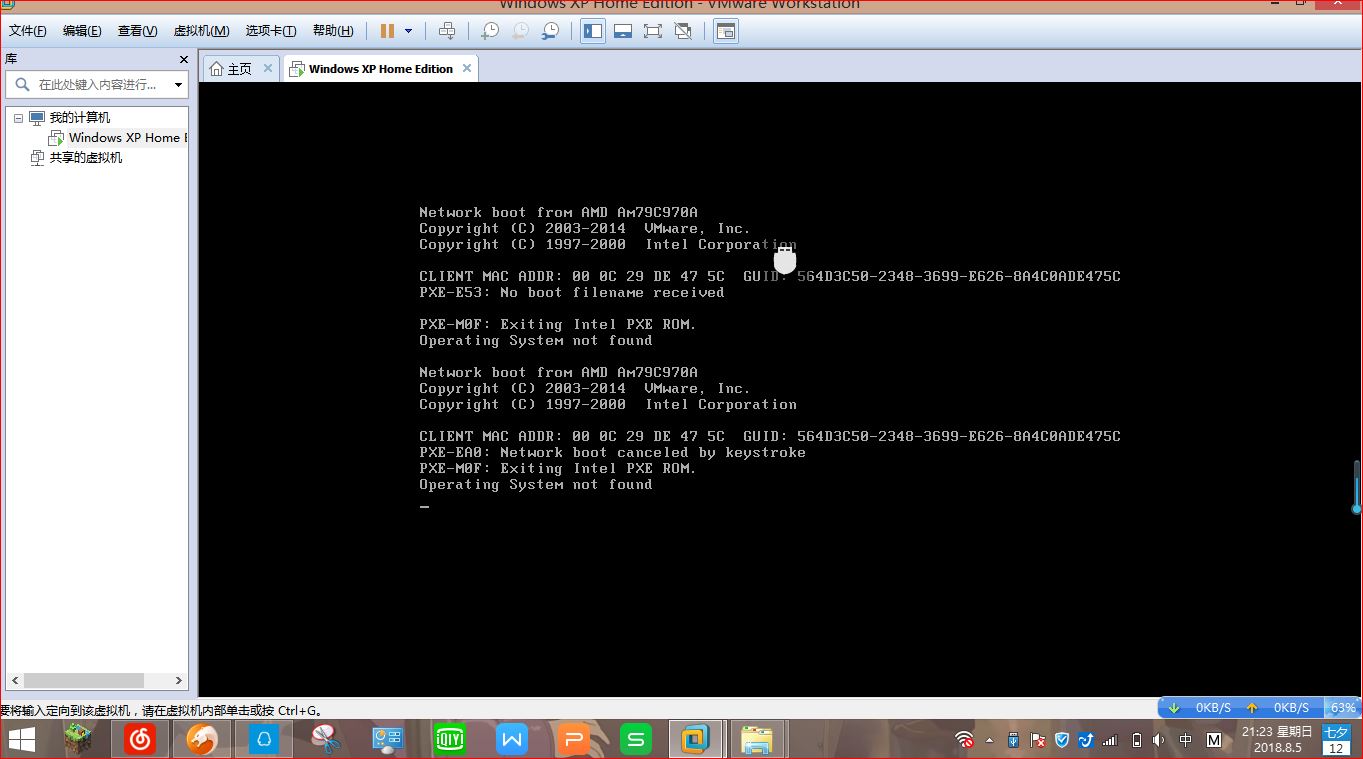Image resolution: width=1363 pixels, height=759 pixels.
Task: Open the 帮助(H) menu
Action: 333,31
